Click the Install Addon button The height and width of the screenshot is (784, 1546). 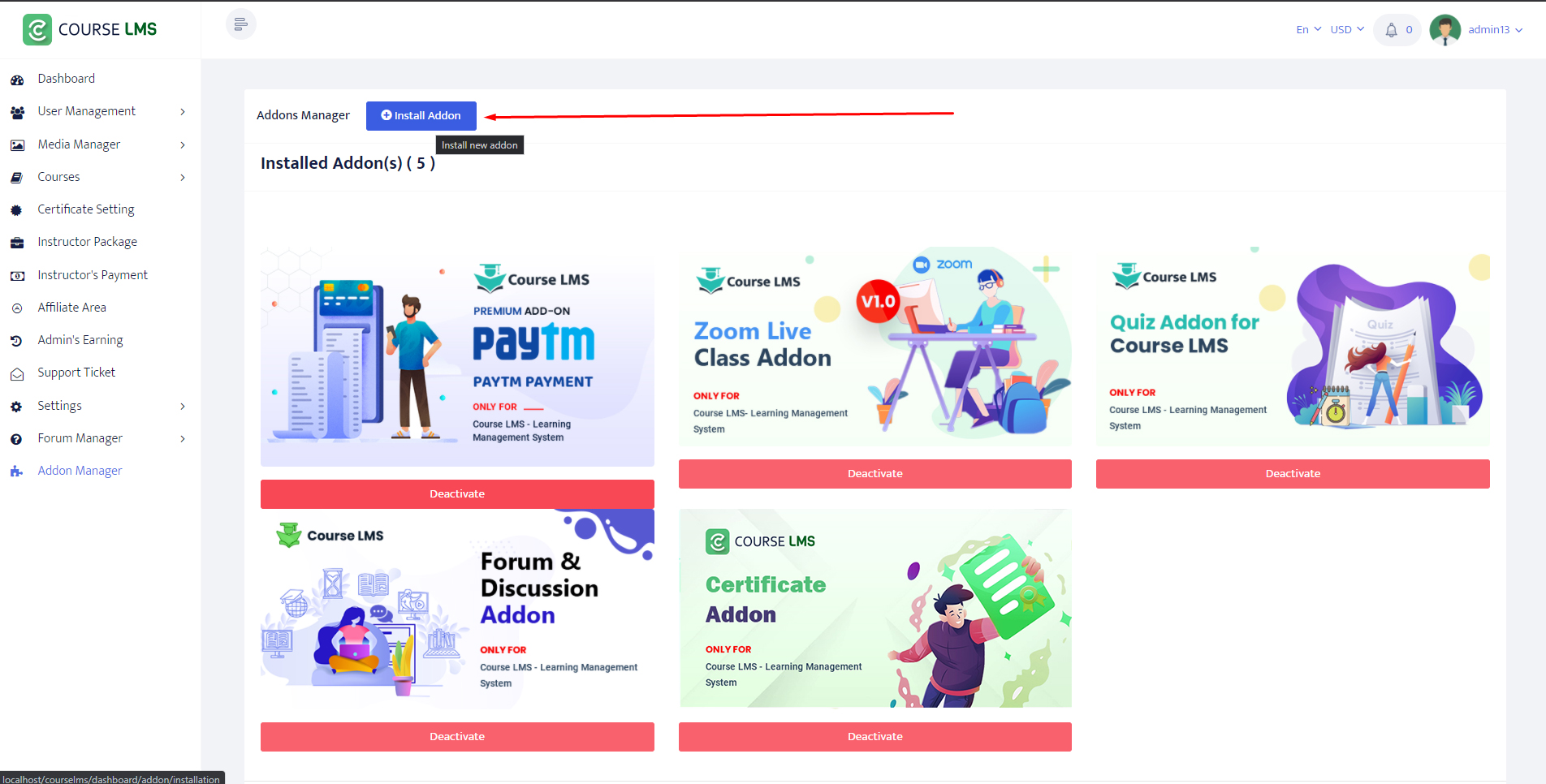point(421,116)
